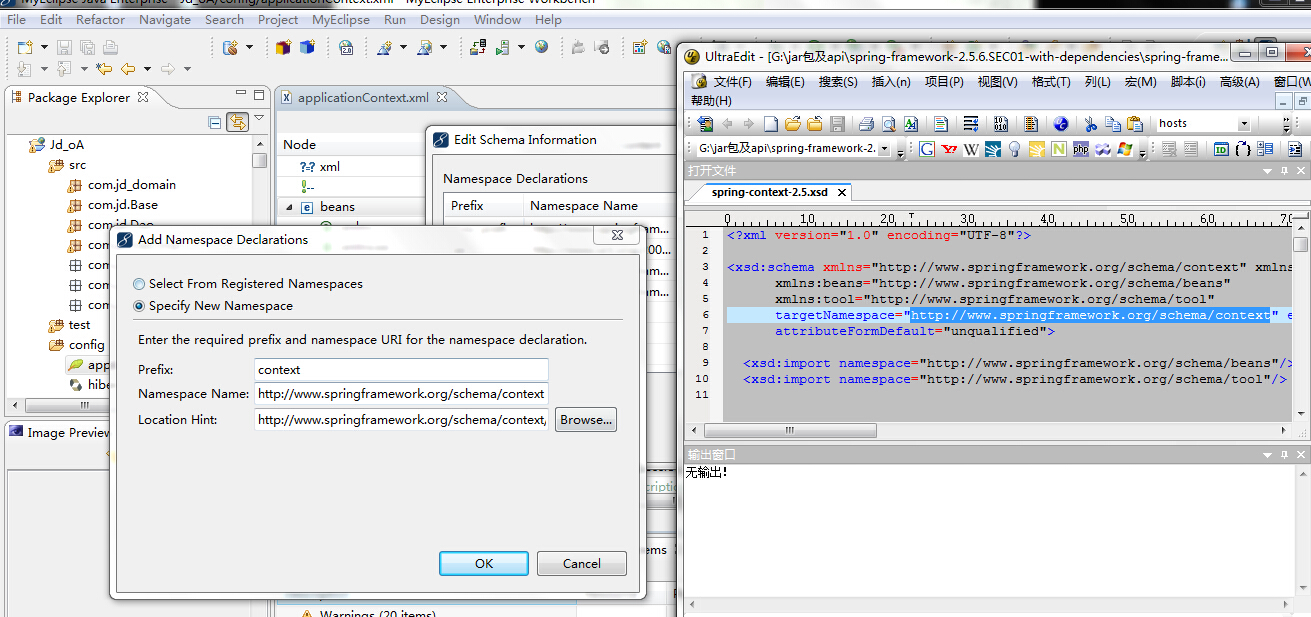
Task: Click UltraEdit print icon
Action: [866, 124]
